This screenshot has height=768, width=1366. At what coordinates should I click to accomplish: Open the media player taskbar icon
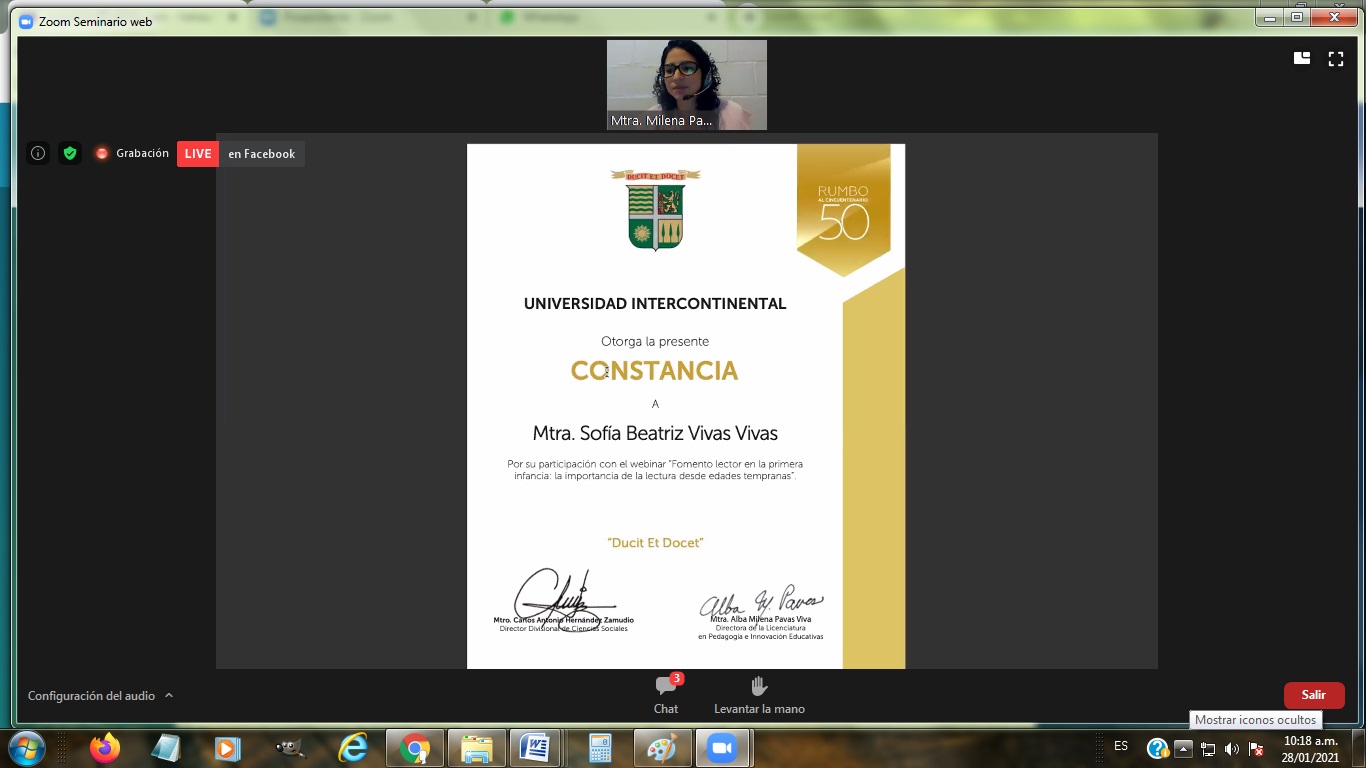[x=228, y=748]
